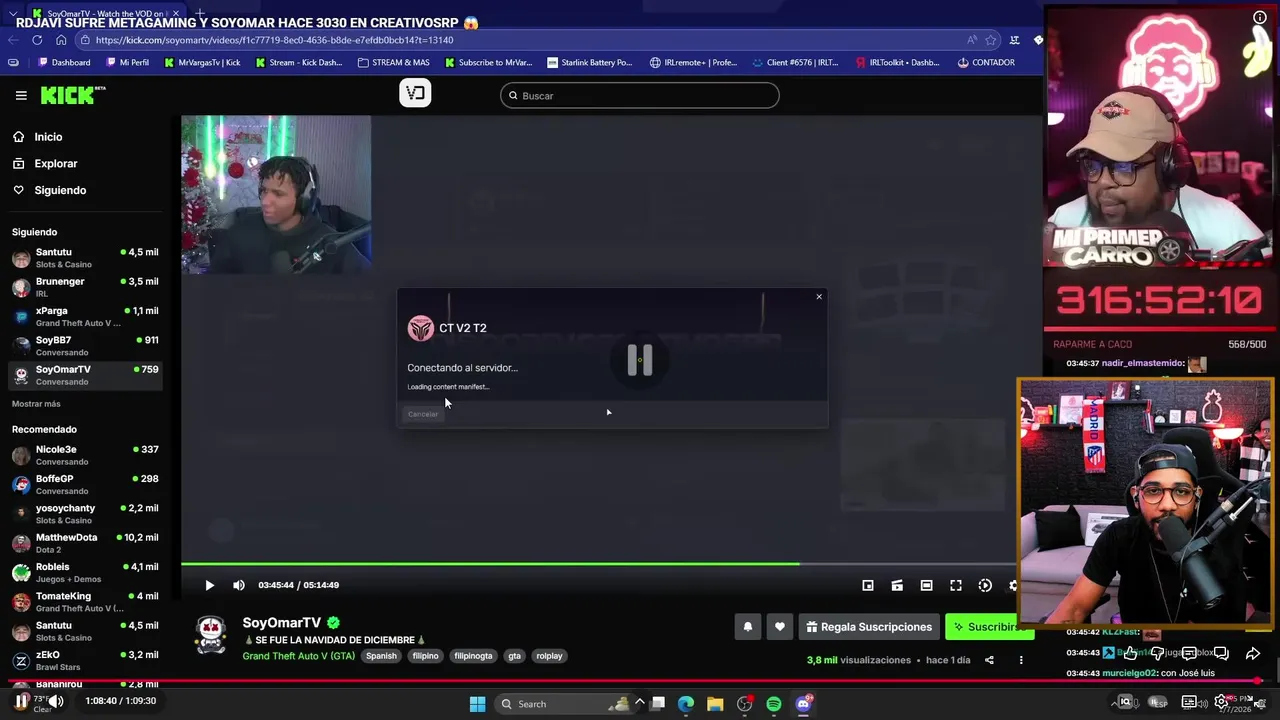The height and width of the screenshot is (720, 1280).
Task: Click the Buscar search field
Action: [x=640, y=95]
